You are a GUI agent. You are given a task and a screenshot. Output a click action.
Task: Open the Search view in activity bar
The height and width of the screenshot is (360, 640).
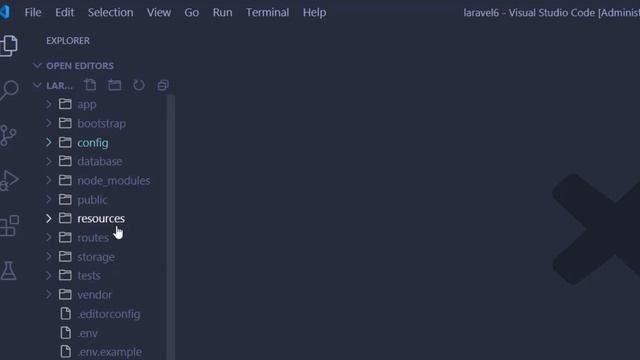[9, 90]
